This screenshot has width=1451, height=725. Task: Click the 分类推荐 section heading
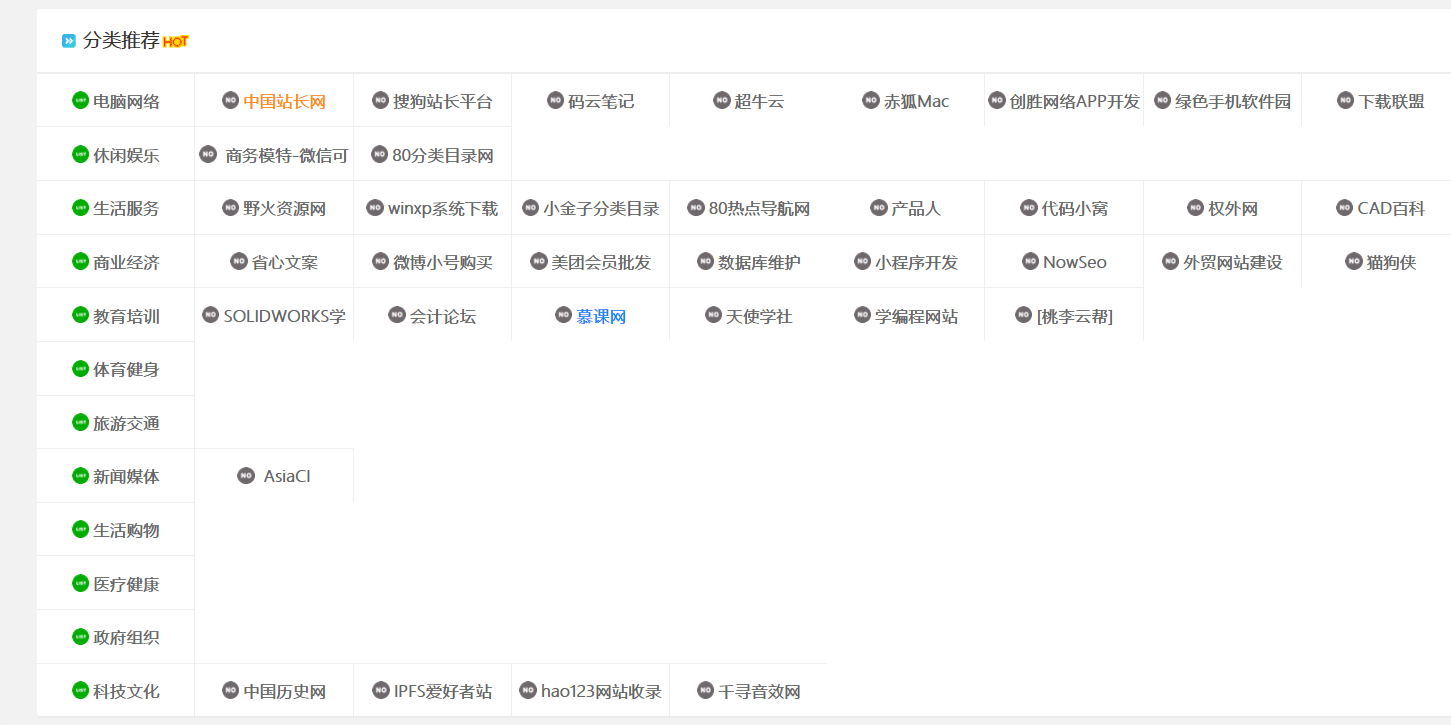pyautogui.click(x=121, y=41)
